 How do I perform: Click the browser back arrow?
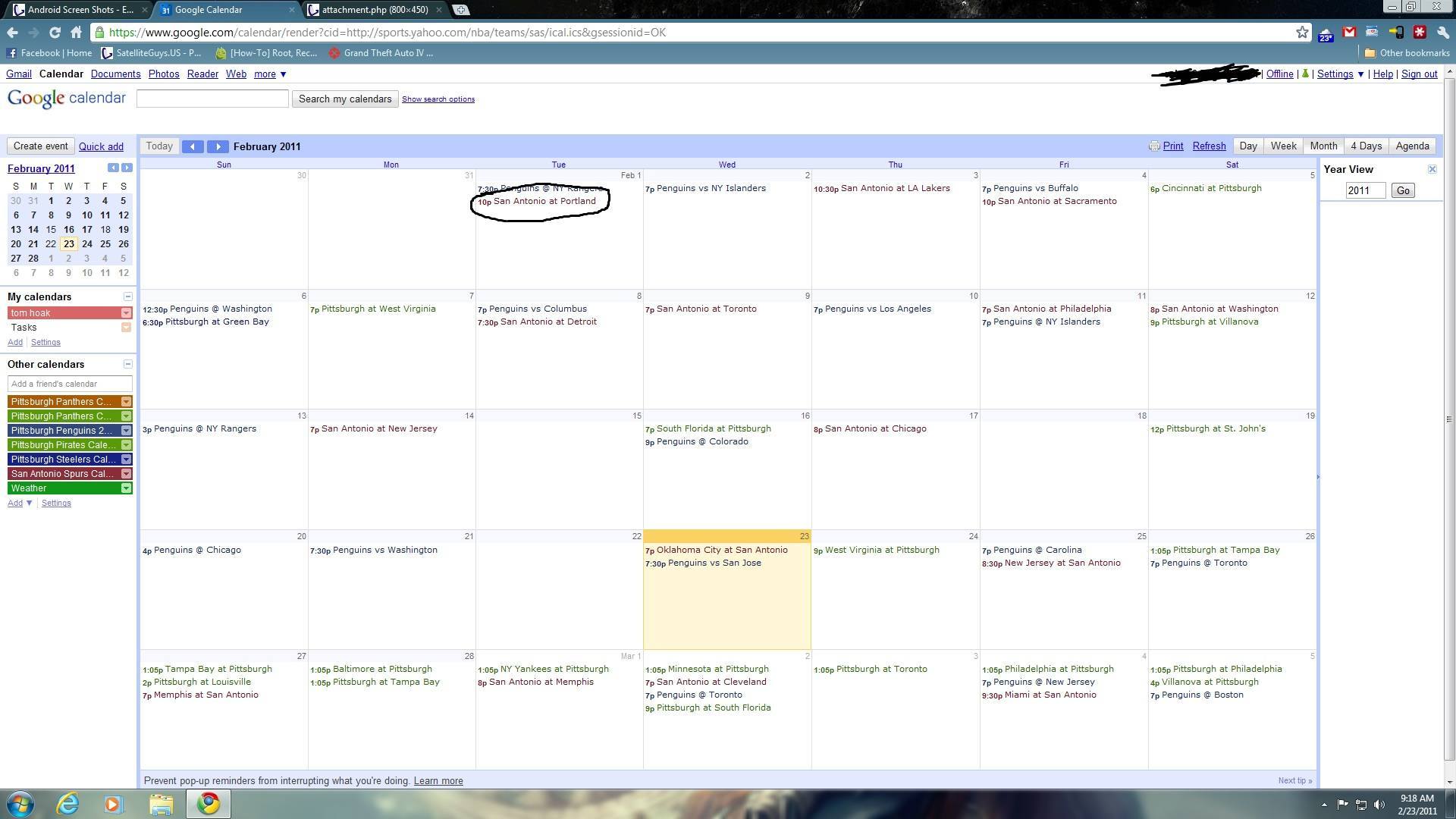pyautogui.click(x=12, y=33)
